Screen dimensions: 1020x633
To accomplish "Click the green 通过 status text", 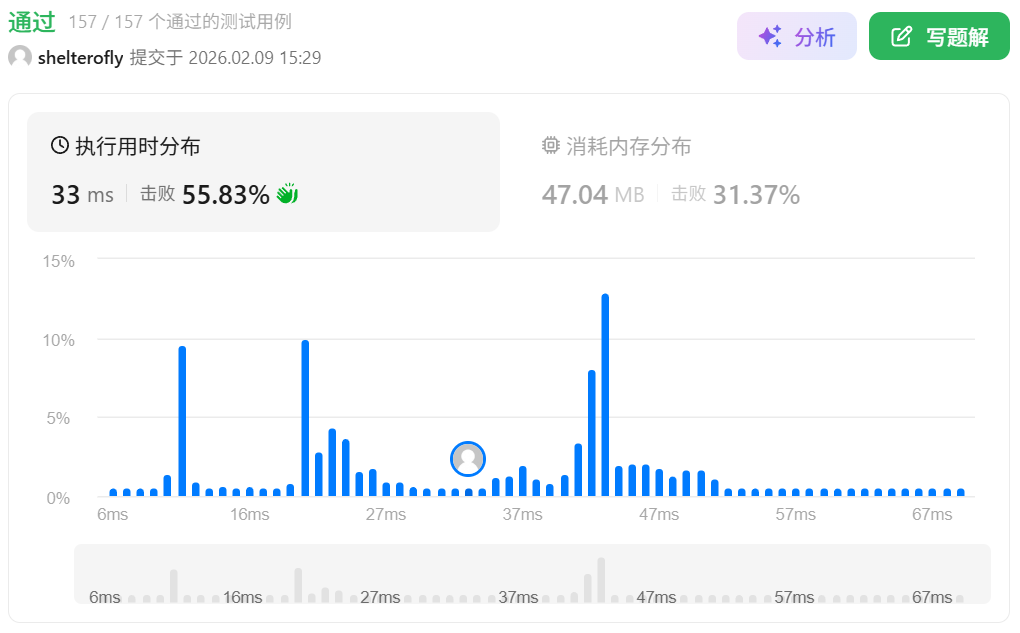I will pyautogui.click(x=32, y=22).
